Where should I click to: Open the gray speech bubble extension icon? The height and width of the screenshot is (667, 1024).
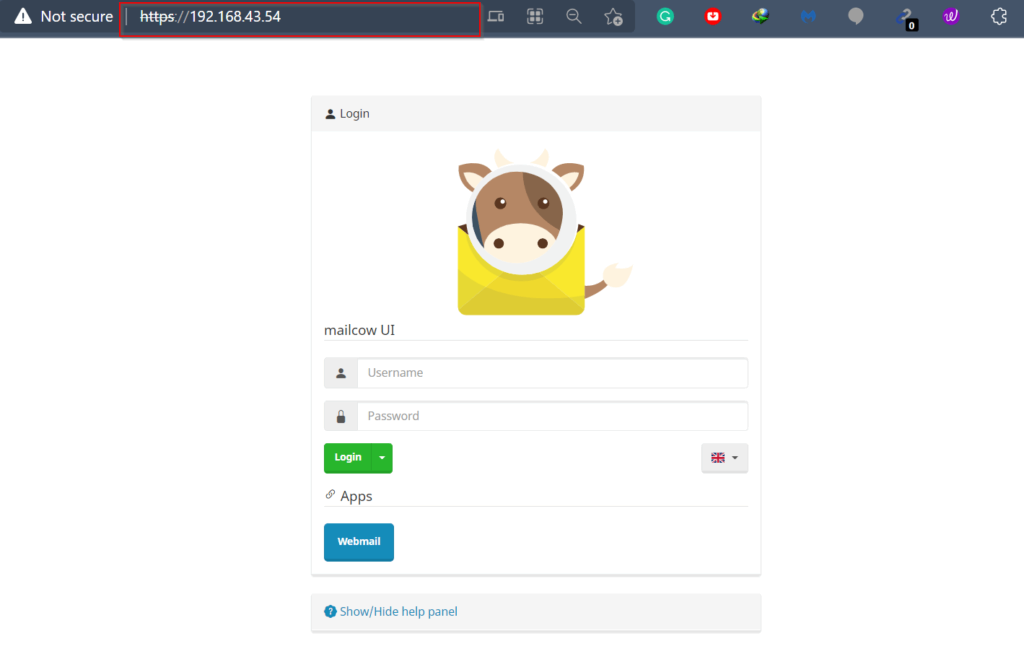(x=856, y=16)
